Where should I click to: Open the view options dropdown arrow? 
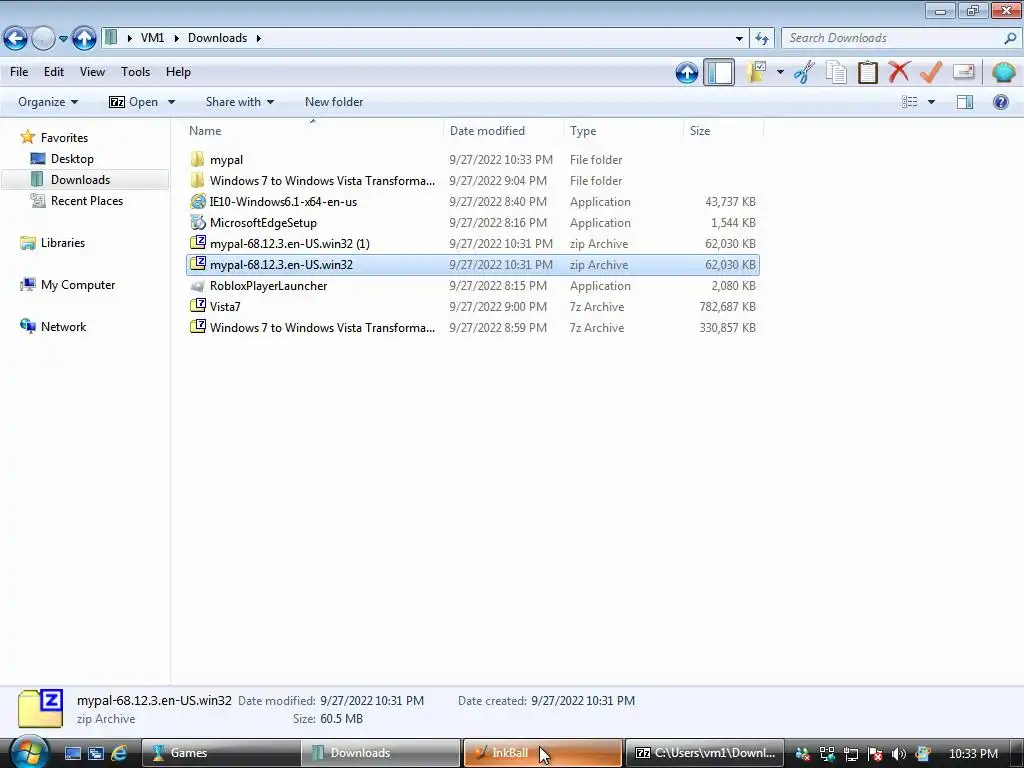point(931,102)
